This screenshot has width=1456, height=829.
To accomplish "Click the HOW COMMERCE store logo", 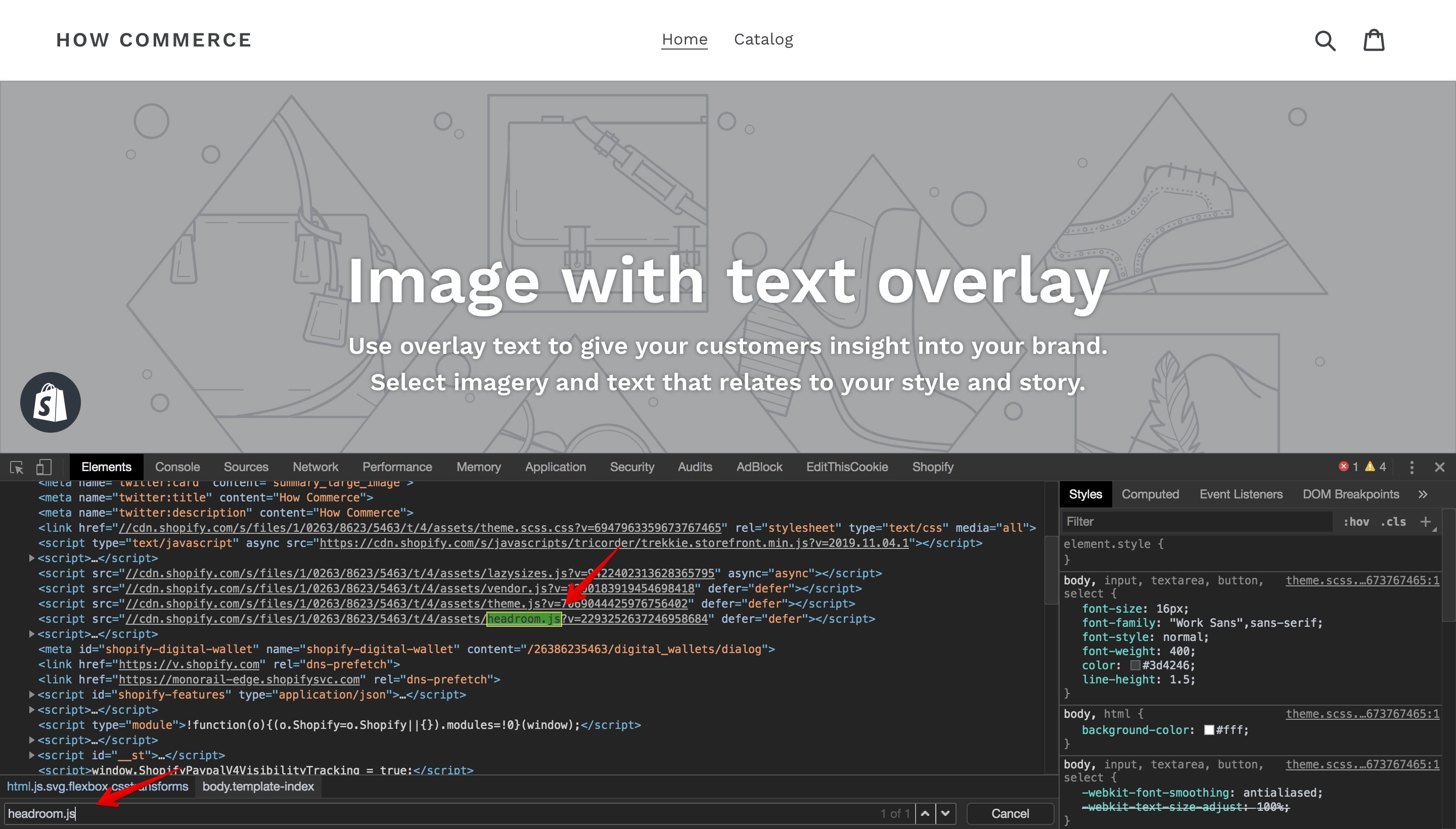I will [154, 40].
